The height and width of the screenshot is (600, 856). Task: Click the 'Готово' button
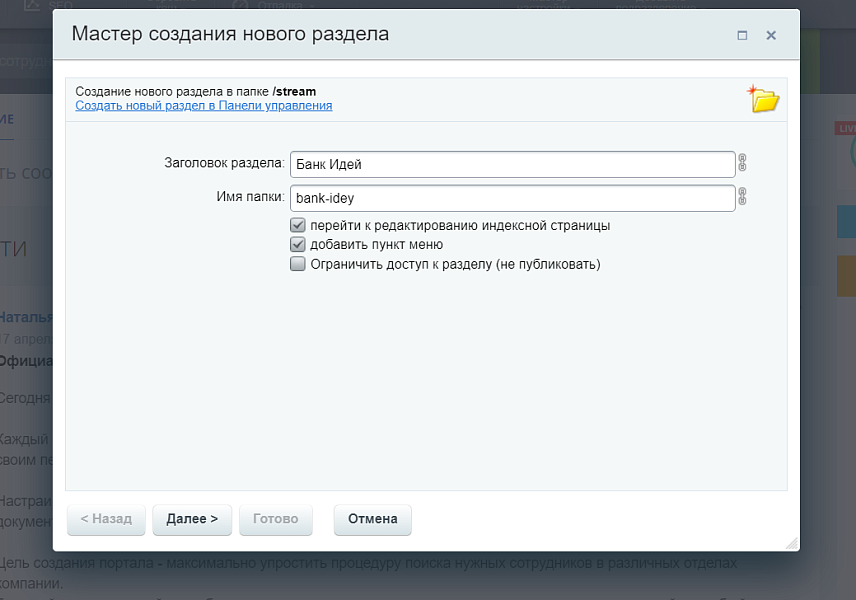point(276,519)
